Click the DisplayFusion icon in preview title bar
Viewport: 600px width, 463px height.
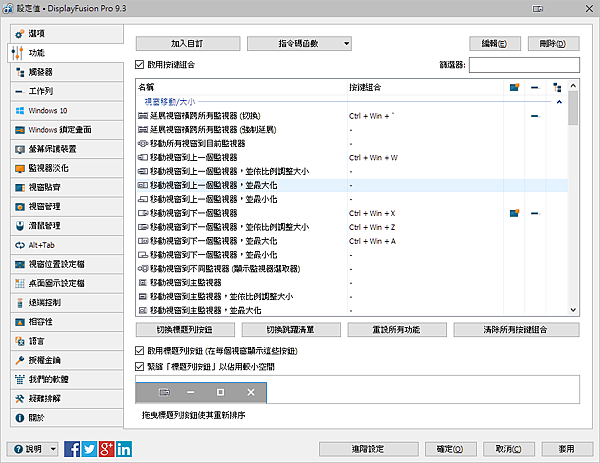pos(164,392)
